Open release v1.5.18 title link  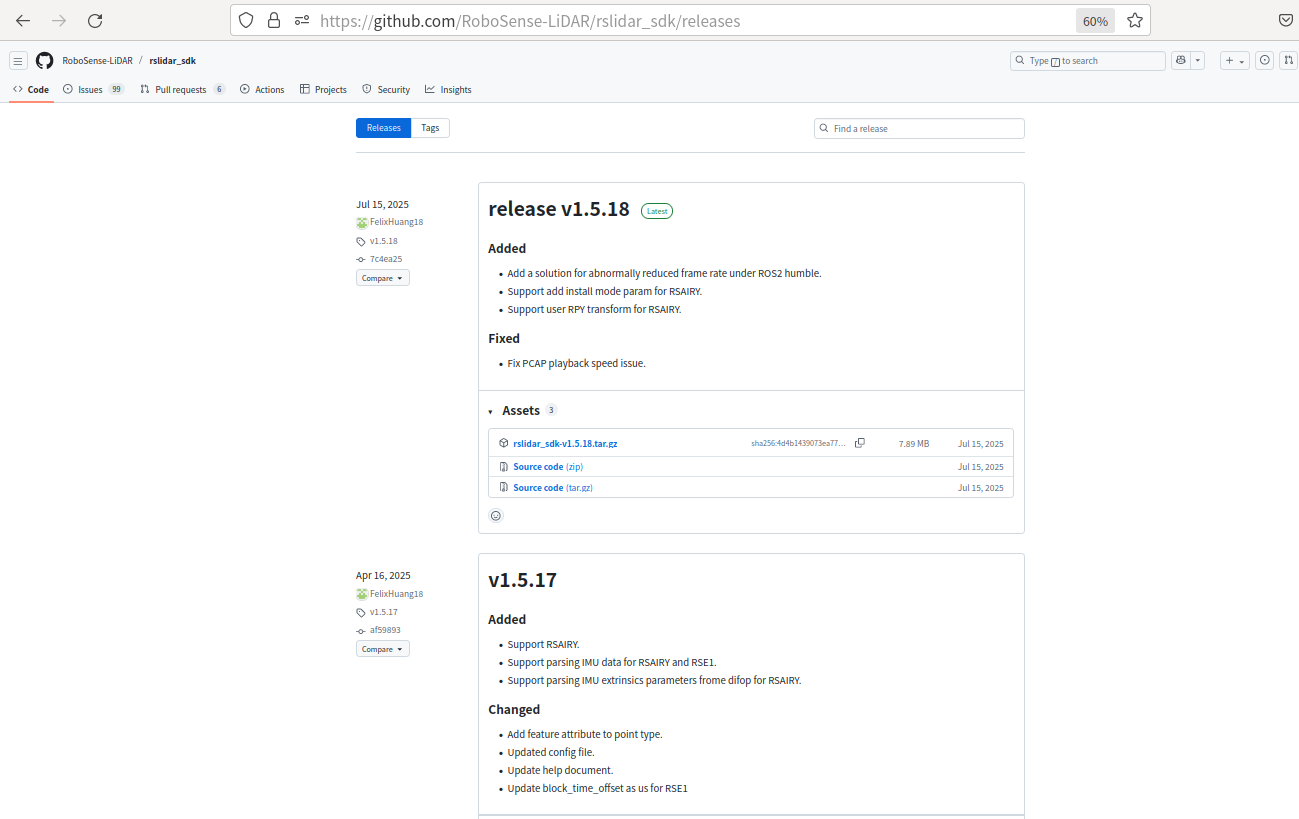pos(559,209)
